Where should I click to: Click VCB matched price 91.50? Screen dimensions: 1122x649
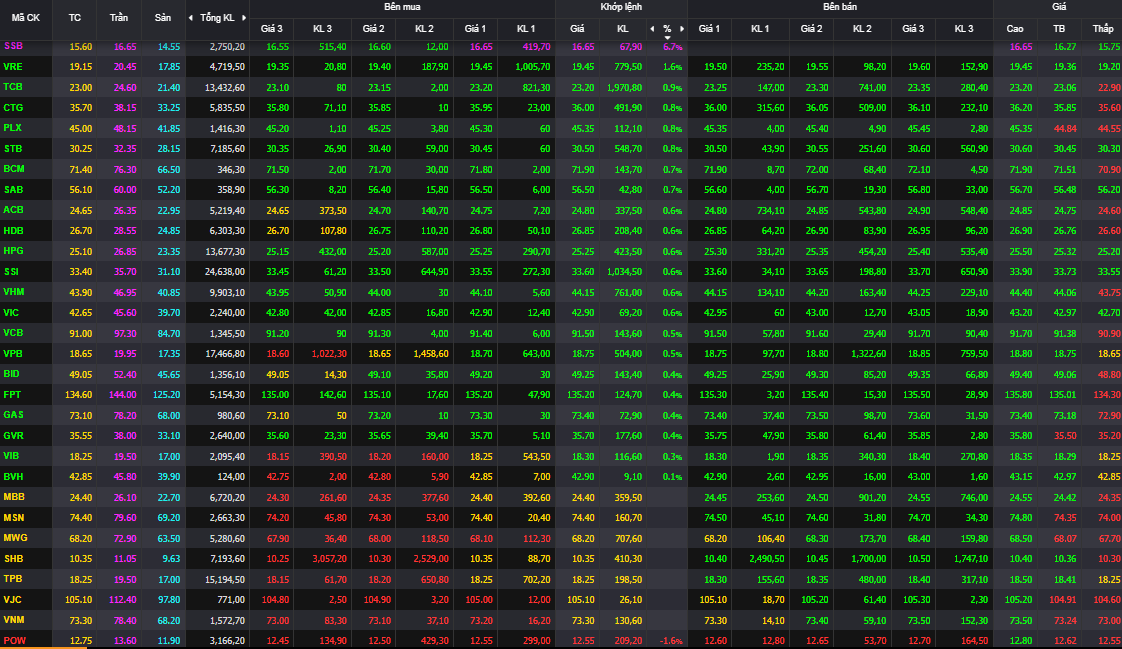[x=582, y=334]
